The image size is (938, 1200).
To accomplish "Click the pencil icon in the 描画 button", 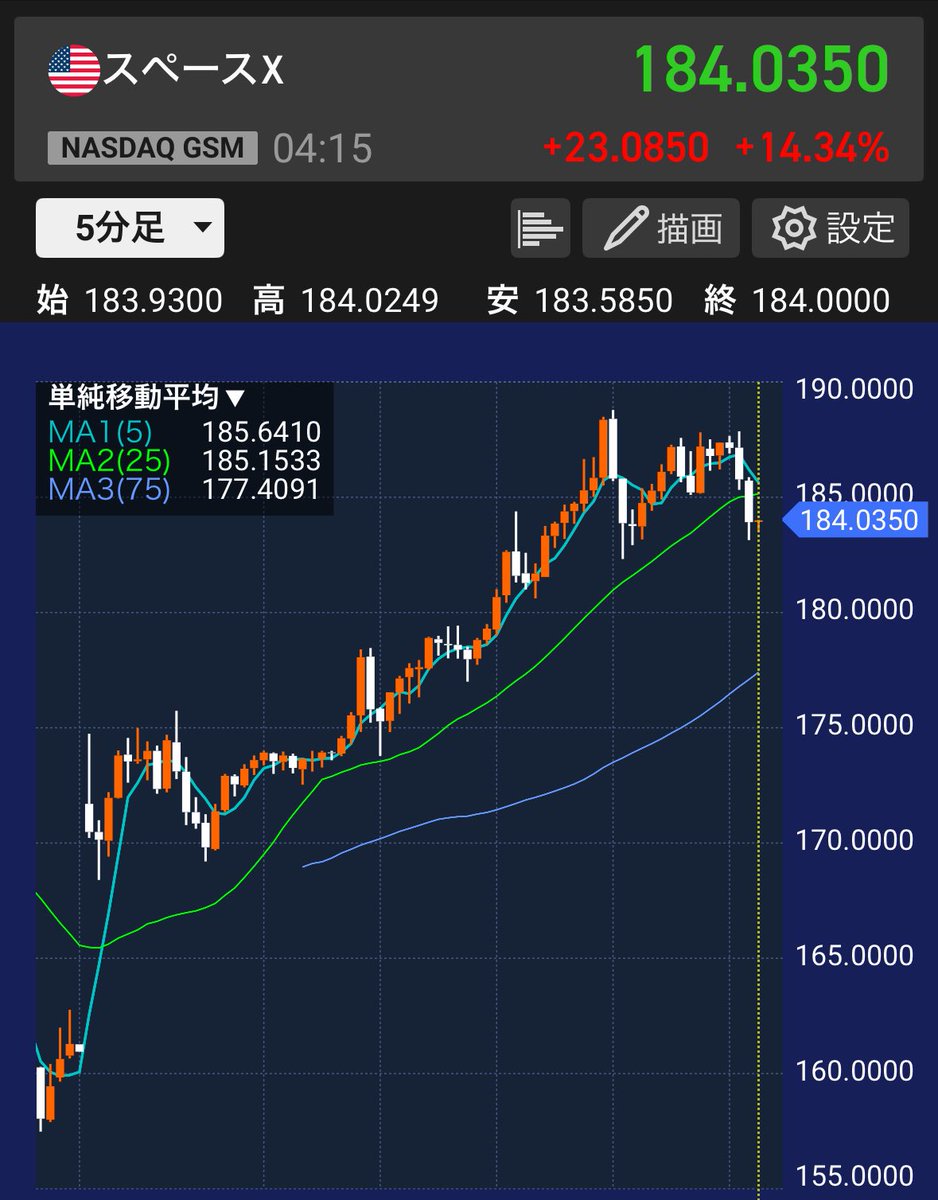I will (x=627, y=228).
